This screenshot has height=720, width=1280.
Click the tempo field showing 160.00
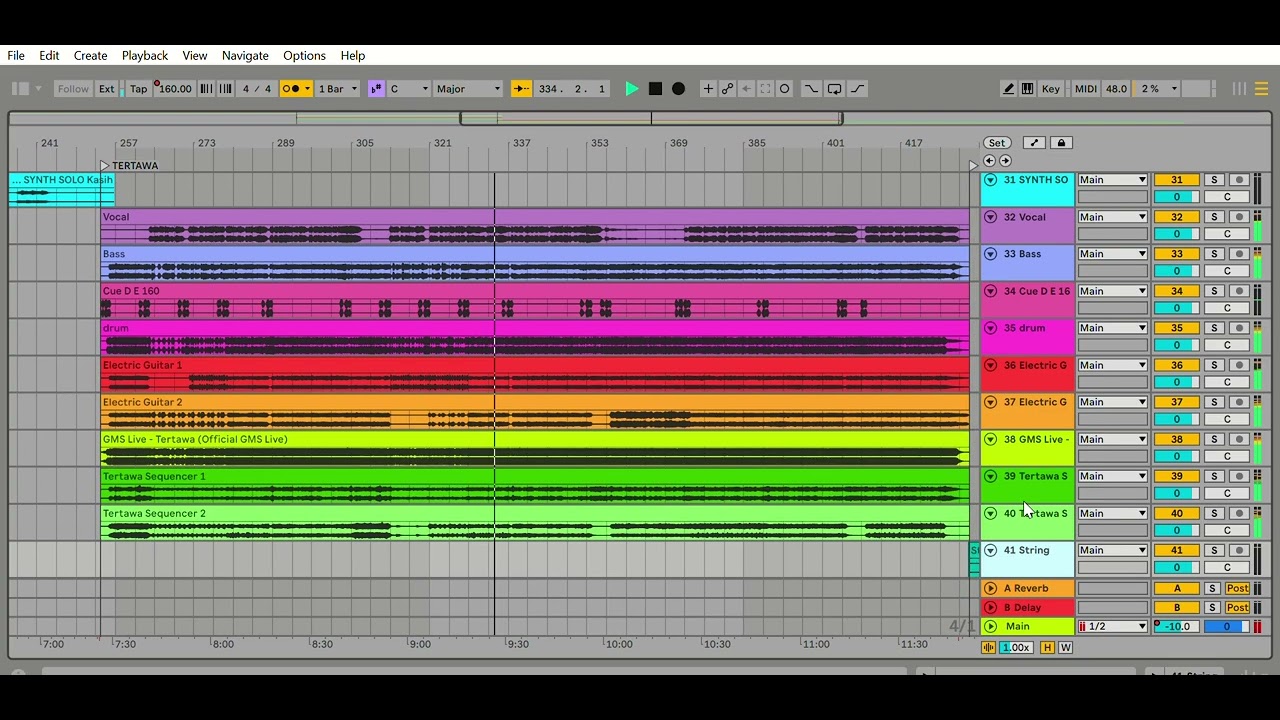coord(174,89)
